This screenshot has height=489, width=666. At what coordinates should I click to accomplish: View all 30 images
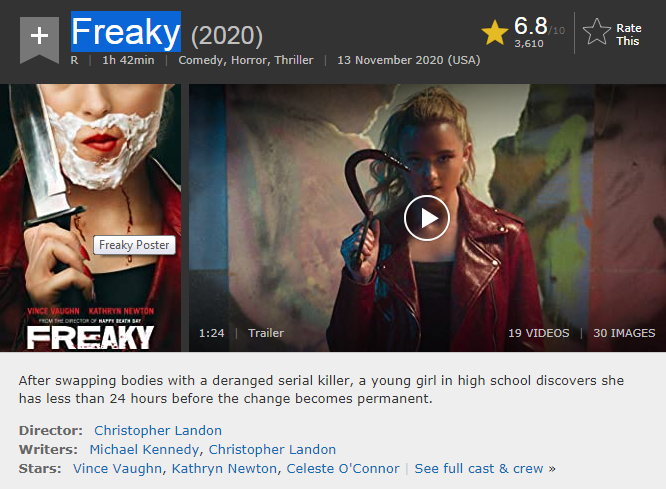click(624, 333)
